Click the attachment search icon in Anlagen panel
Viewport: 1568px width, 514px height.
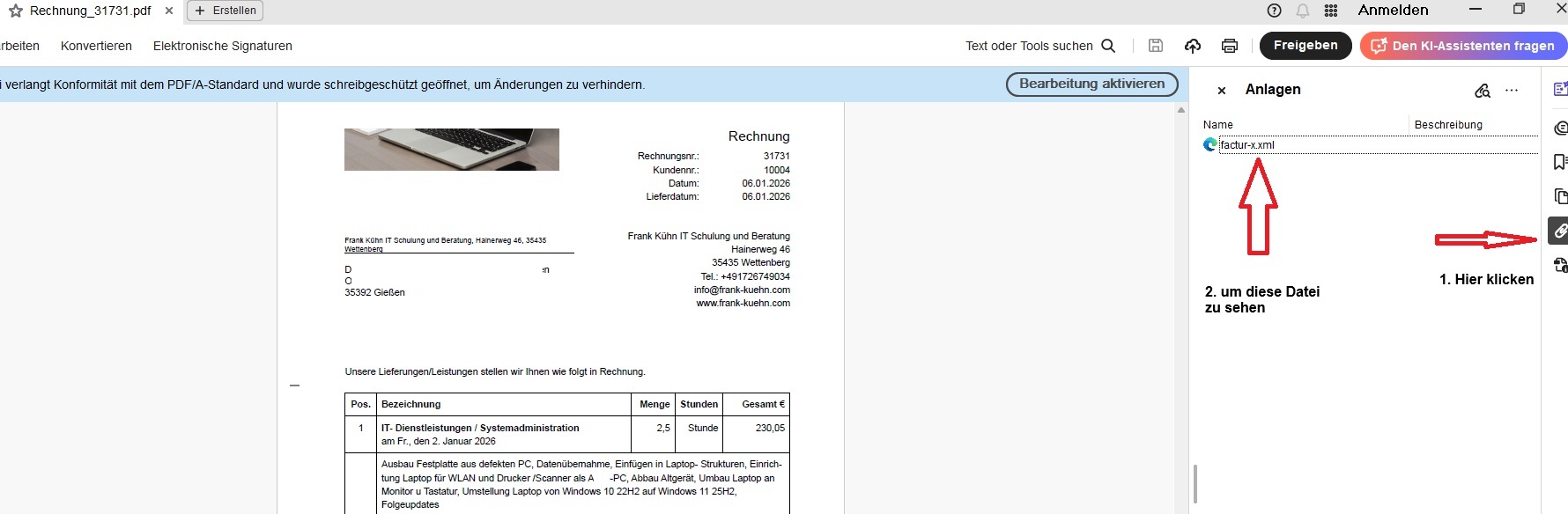[1483, 90]
